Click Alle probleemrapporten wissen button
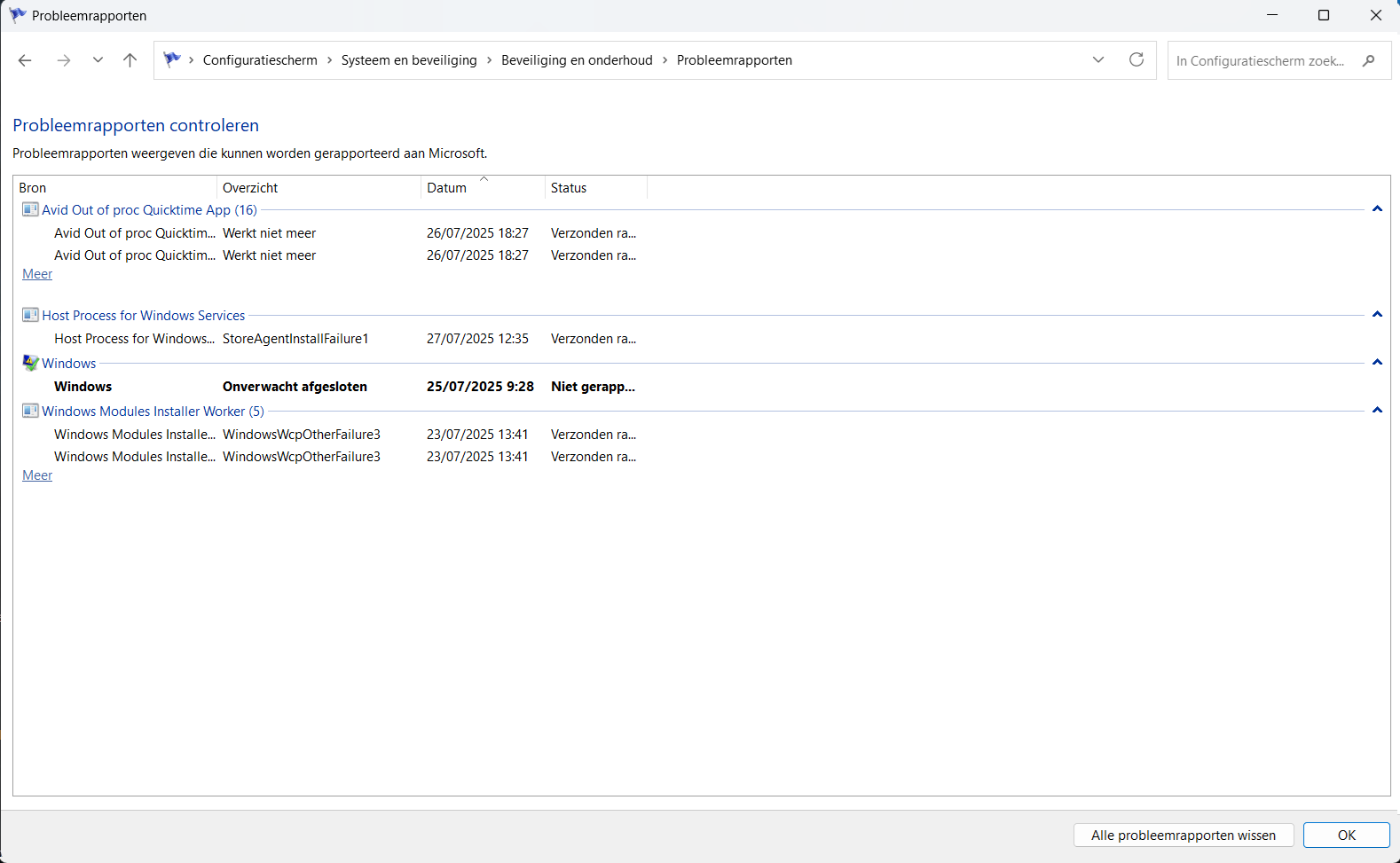The image size is (1400, 863). tap(1184, 835)
